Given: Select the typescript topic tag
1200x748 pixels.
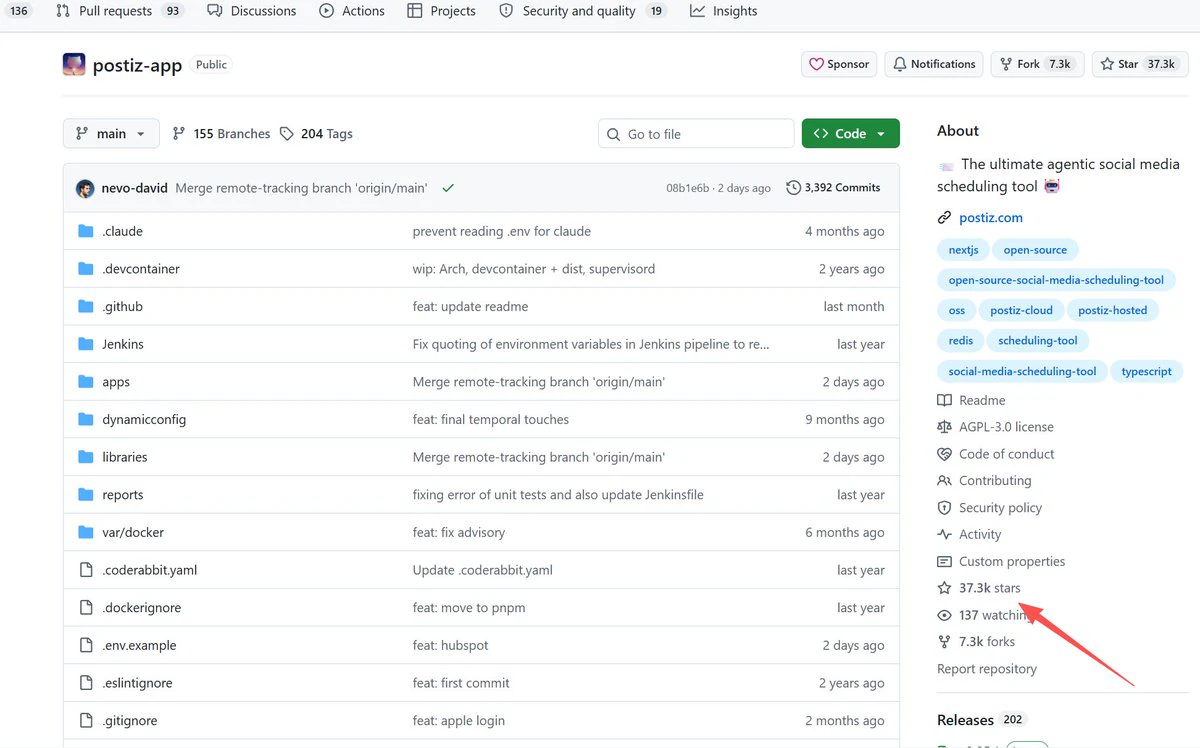Looking at the screenshot, I should (x=1146, y=371).
